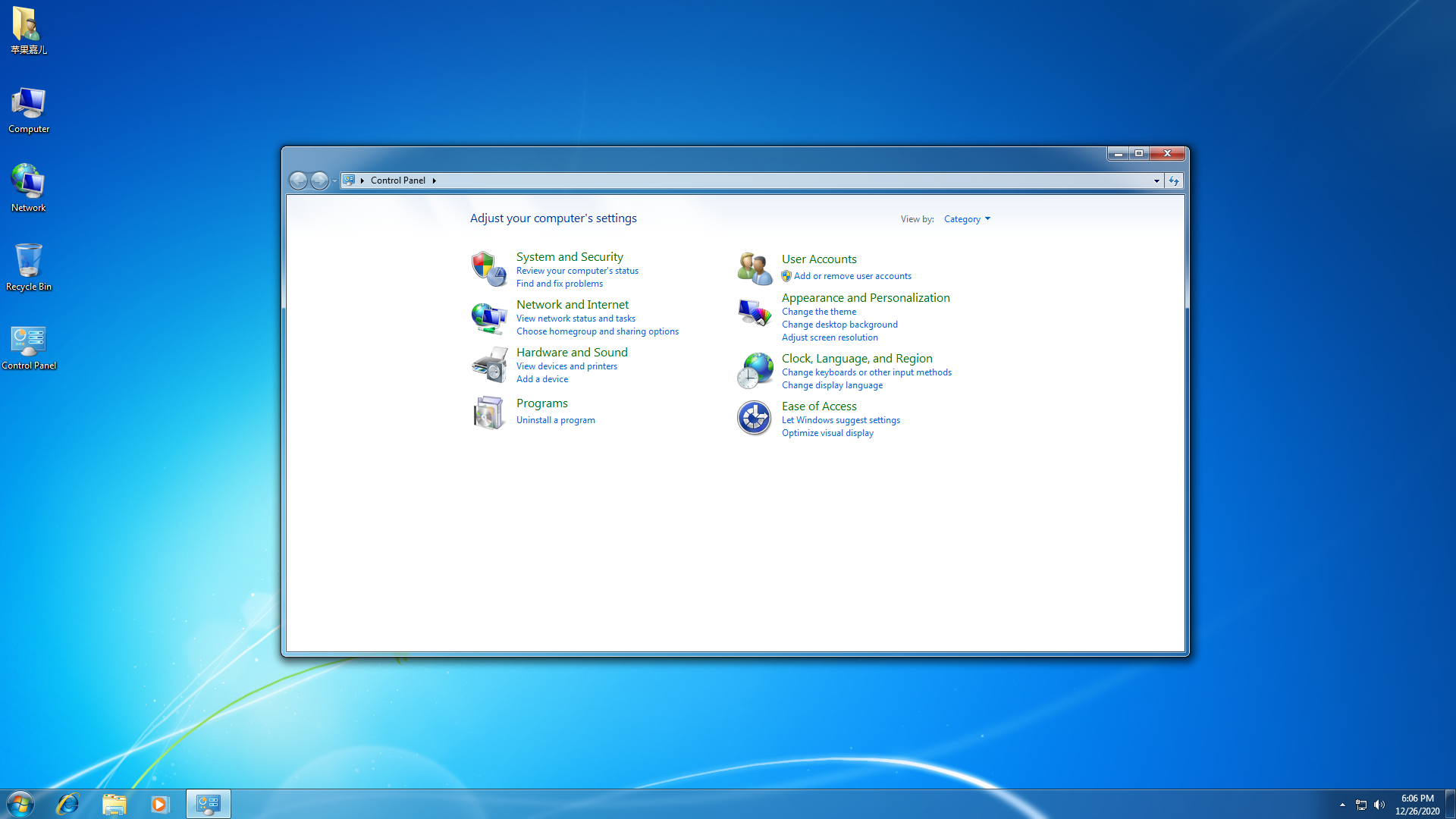
Task: Launch Internet Explorer from the taskbar
Action: [x=67, y=803]
